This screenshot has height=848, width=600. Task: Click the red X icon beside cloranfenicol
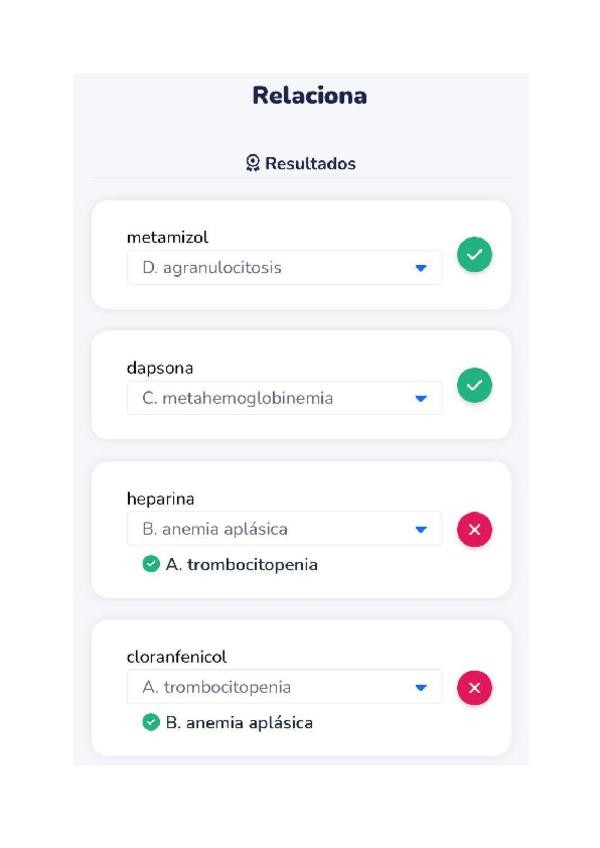[x=474, y=688]
